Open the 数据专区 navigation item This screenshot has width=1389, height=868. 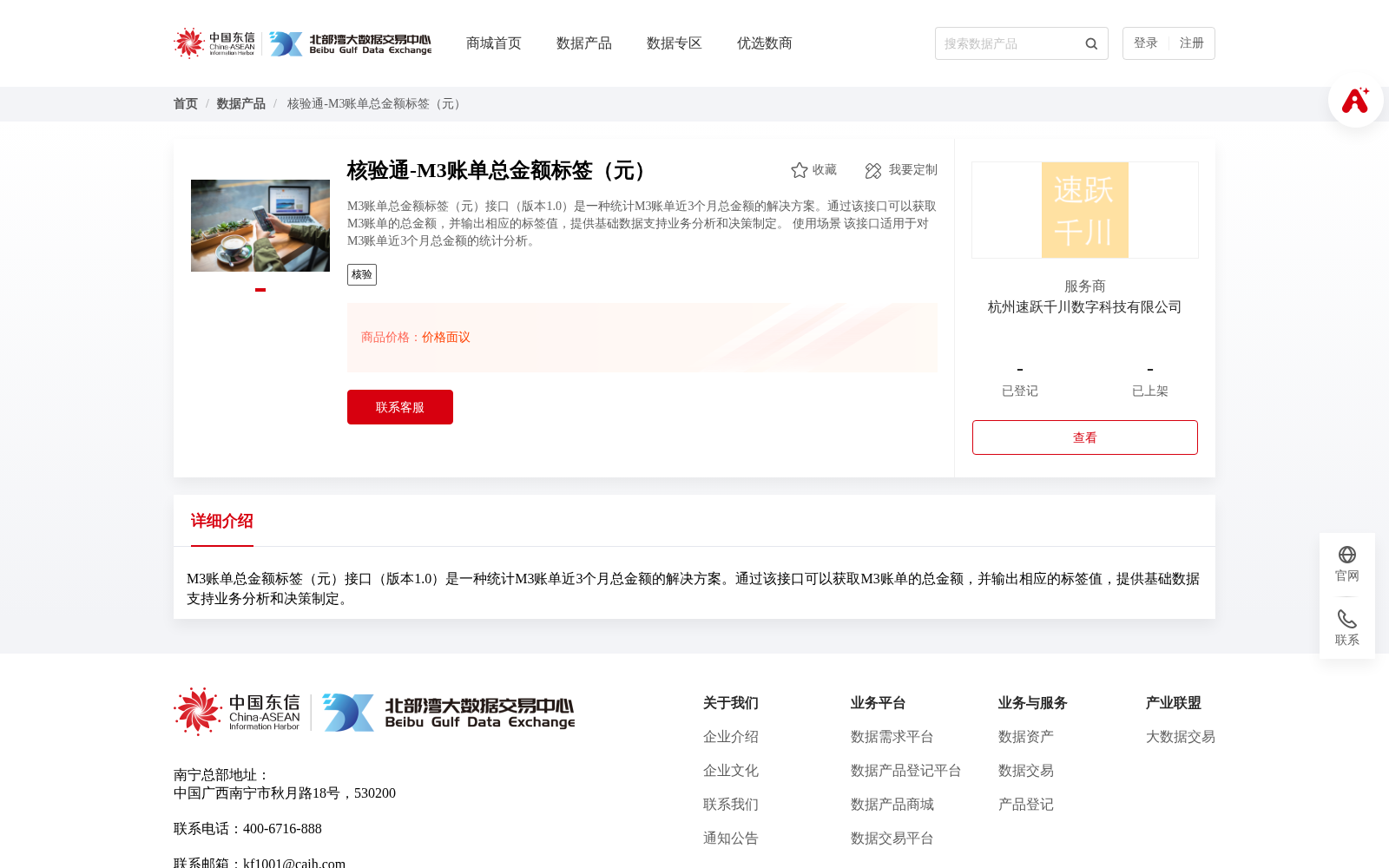click(x=675, y=43)
